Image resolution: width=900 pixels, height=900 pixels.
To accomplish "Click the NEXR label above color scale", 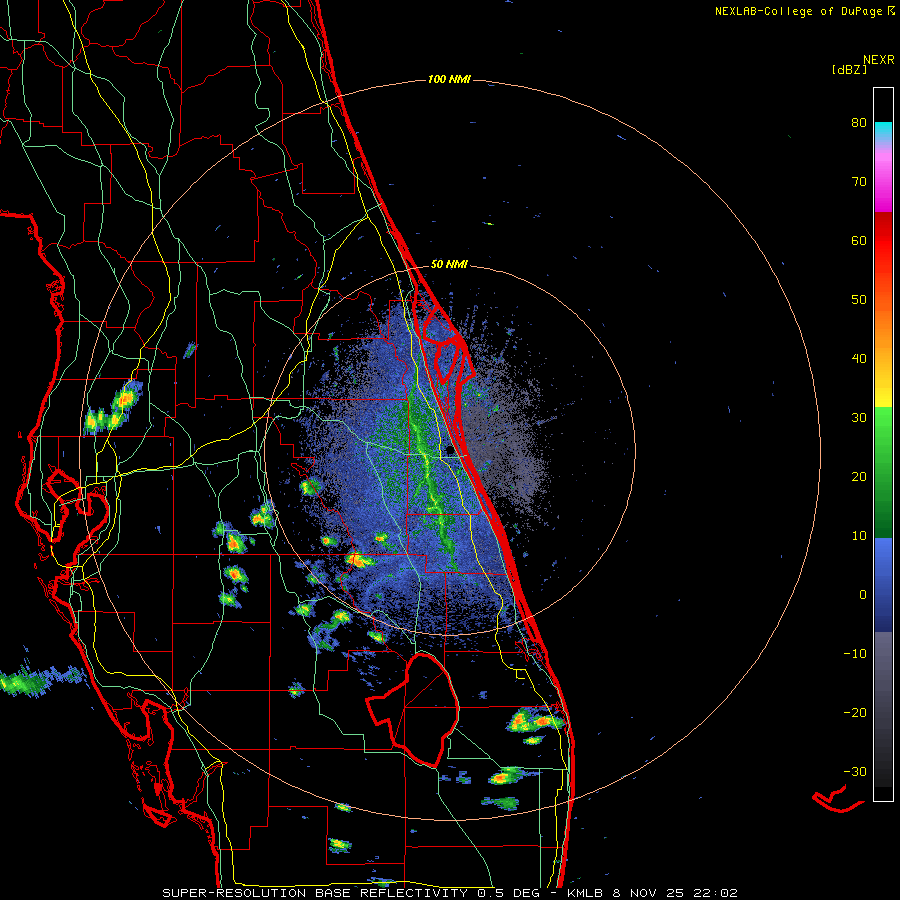I will click(878, 60).
